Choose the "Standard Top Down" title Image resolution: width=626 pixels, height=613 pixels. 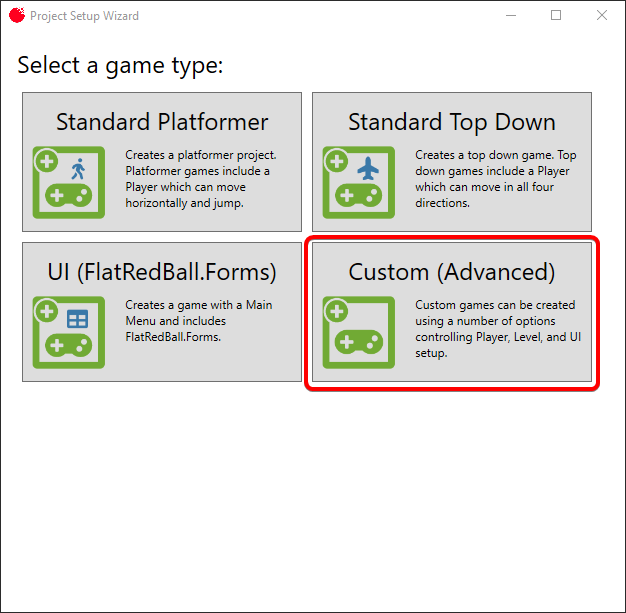pos(451,122)
